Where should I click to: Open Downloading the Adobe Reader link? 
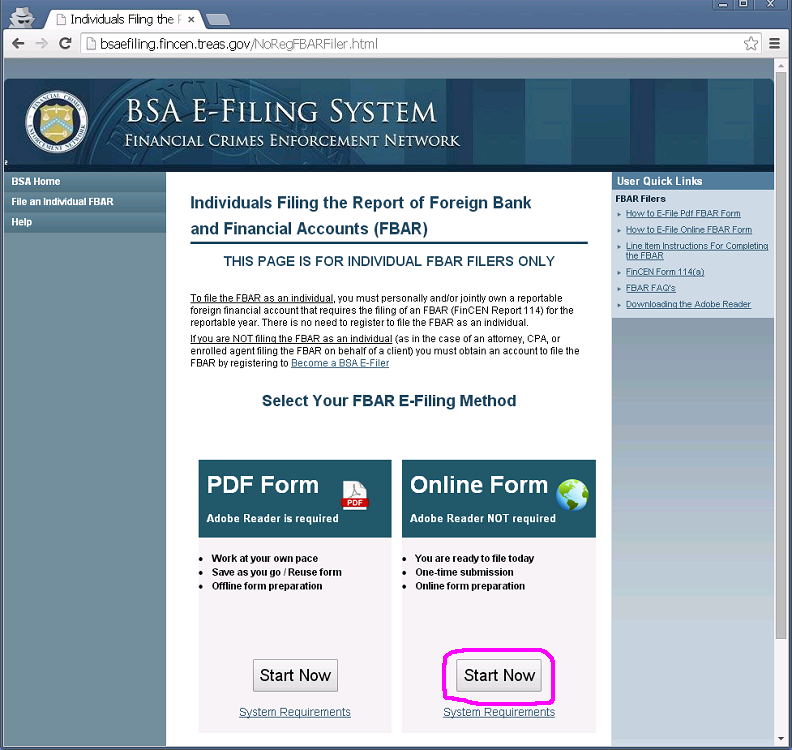(688, 305)
